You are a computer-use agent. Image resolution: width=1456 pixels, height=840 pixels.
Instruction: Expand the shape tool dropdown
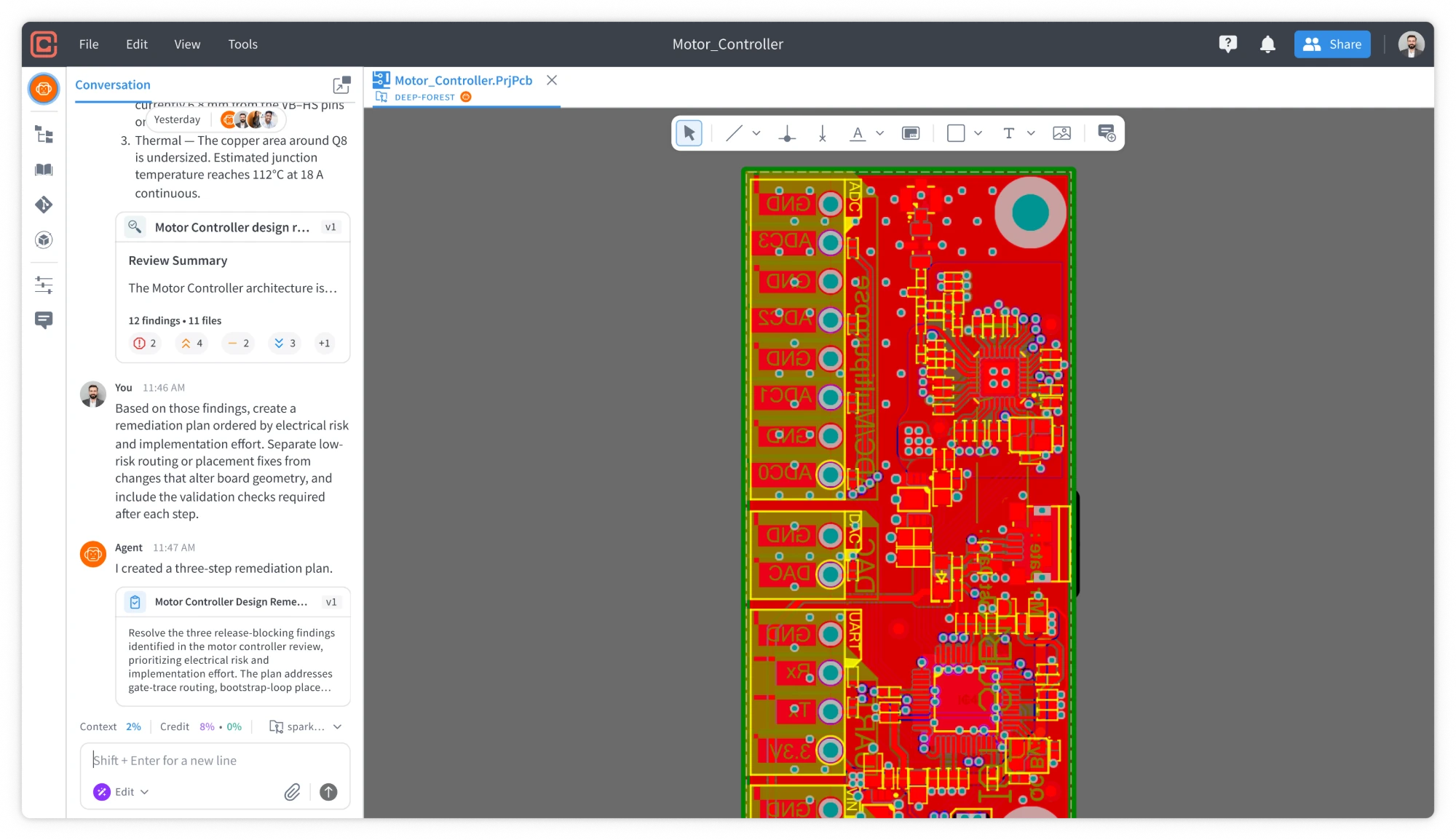978,133
